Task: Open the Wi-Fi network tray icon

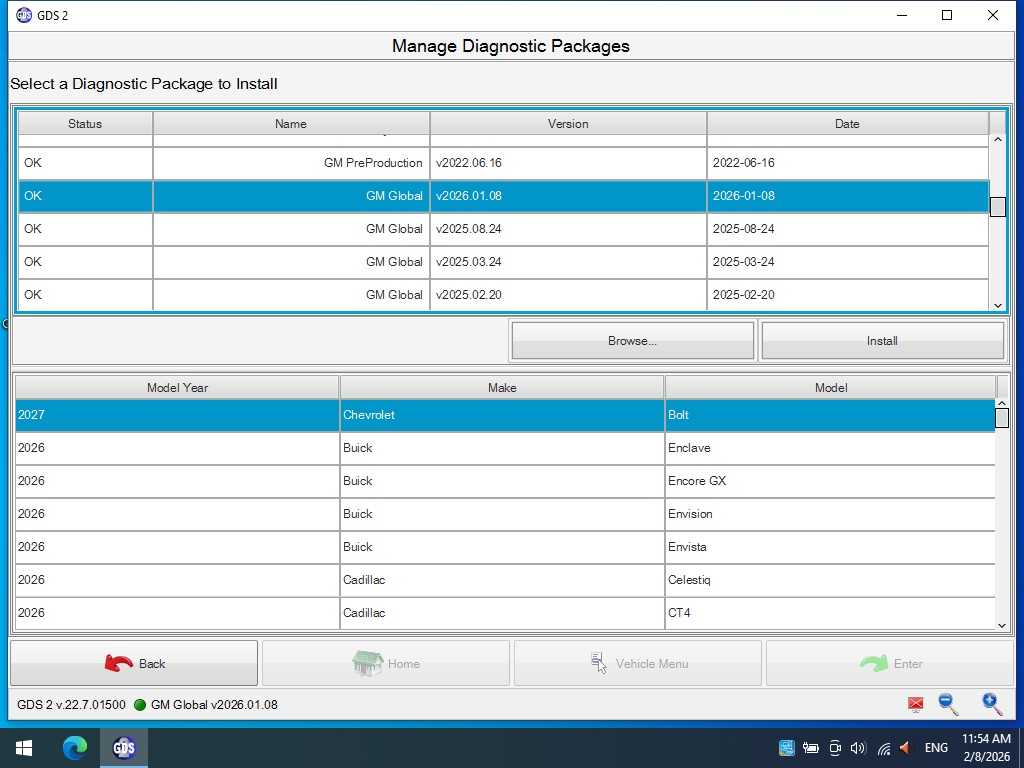Action: 883,748
